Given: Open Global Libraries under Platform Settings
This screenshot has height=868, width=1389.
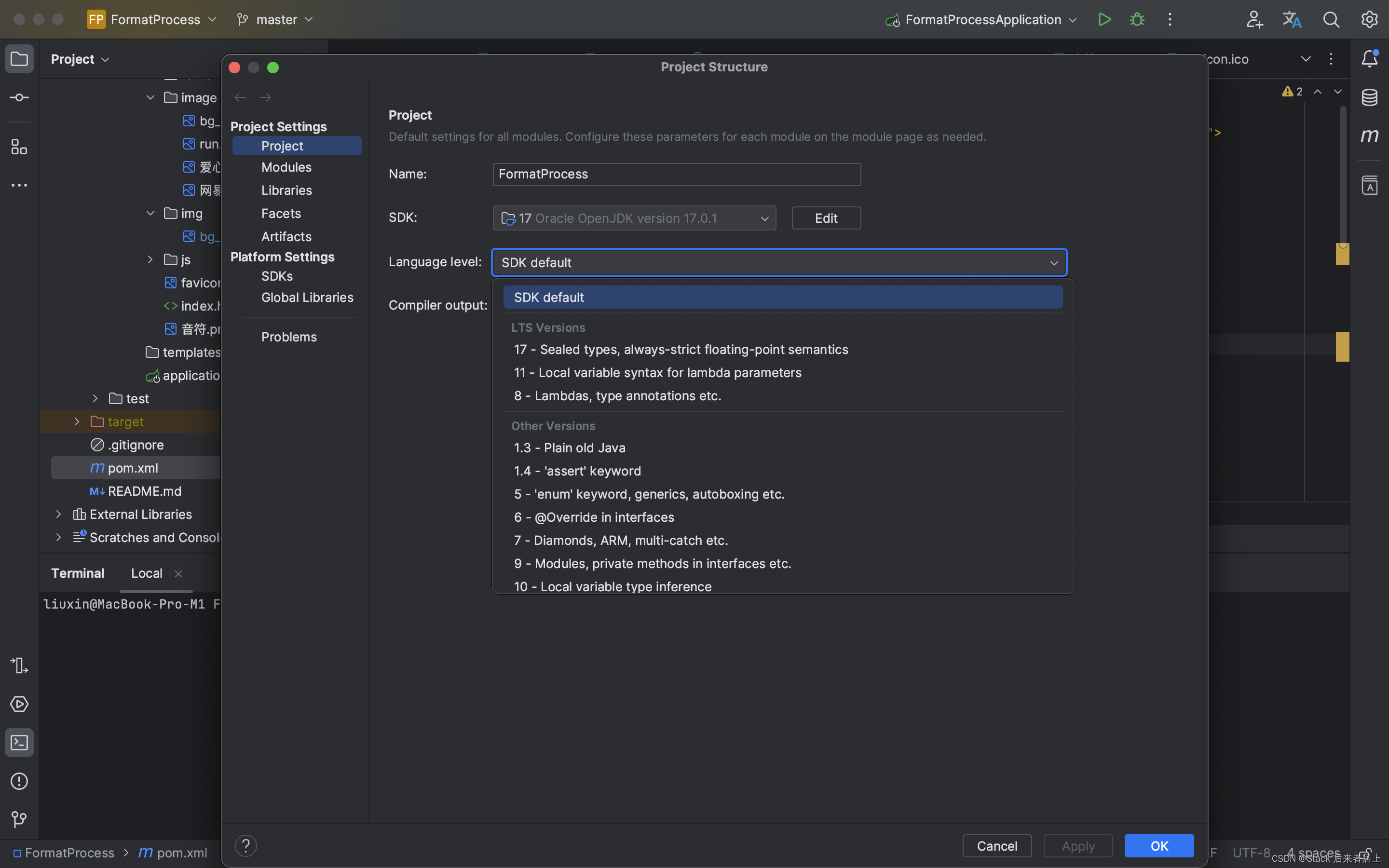Looking at the screenshot, I should pos(307,298).
